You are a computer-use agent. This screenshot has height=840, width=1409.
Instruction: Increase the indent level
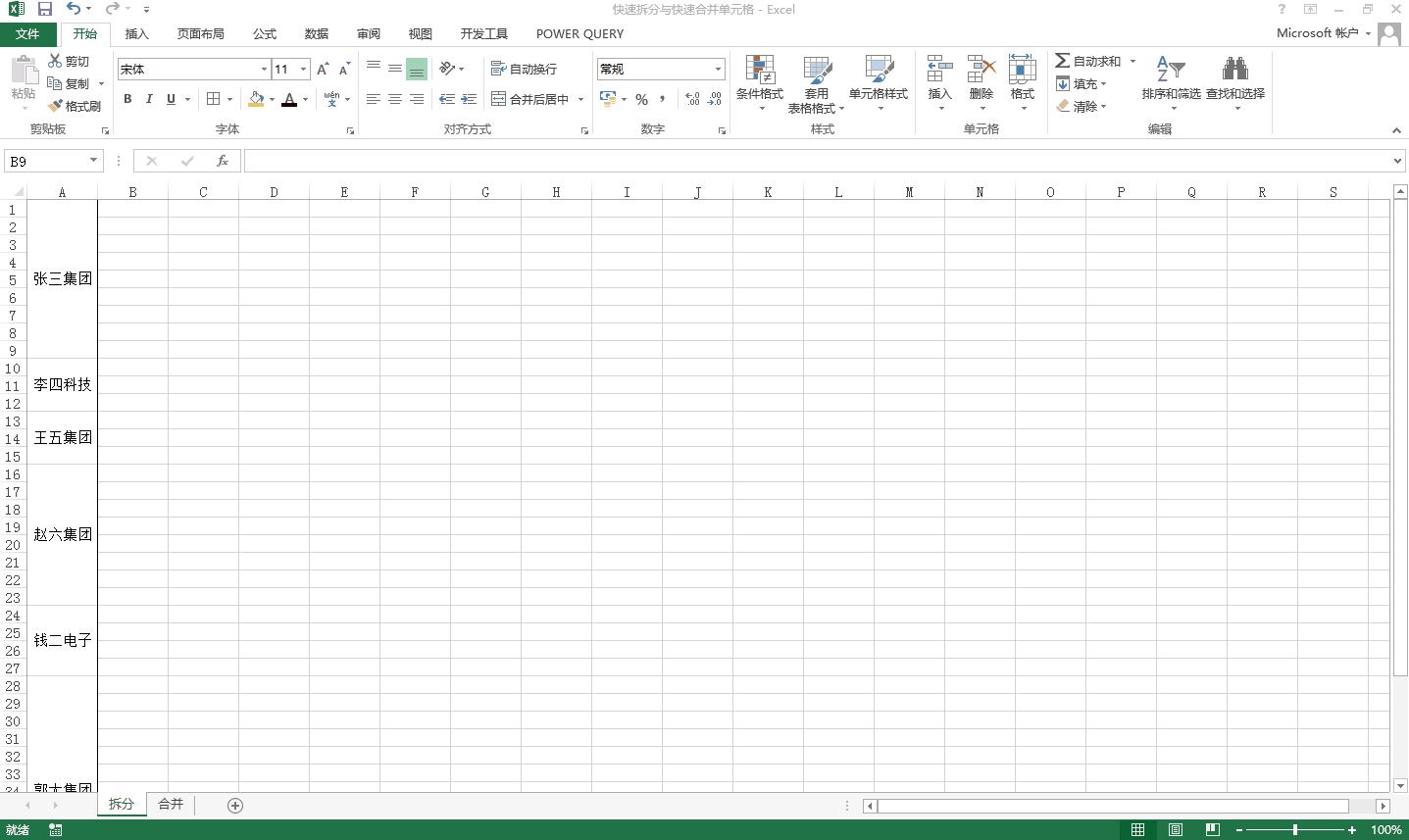[x=469, y=99]
